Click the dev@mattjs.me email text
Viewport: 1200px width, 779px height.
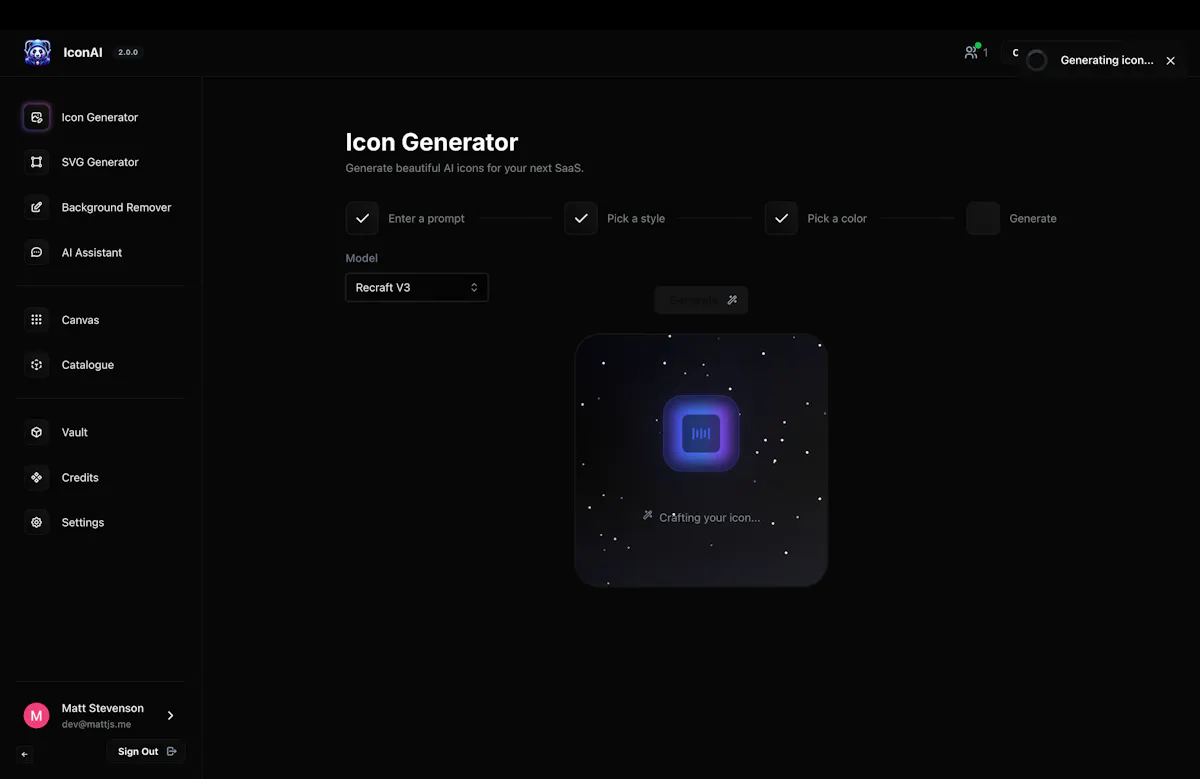coord(96,724)
